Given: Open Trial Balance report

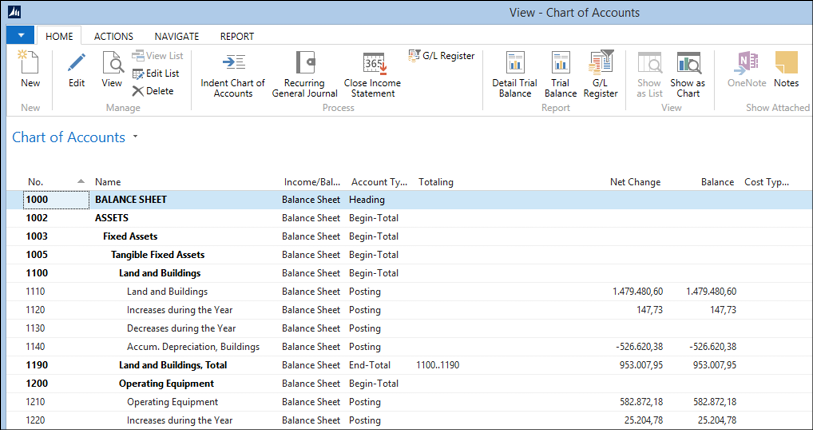Looking at the screenshot, I should 560,75.
